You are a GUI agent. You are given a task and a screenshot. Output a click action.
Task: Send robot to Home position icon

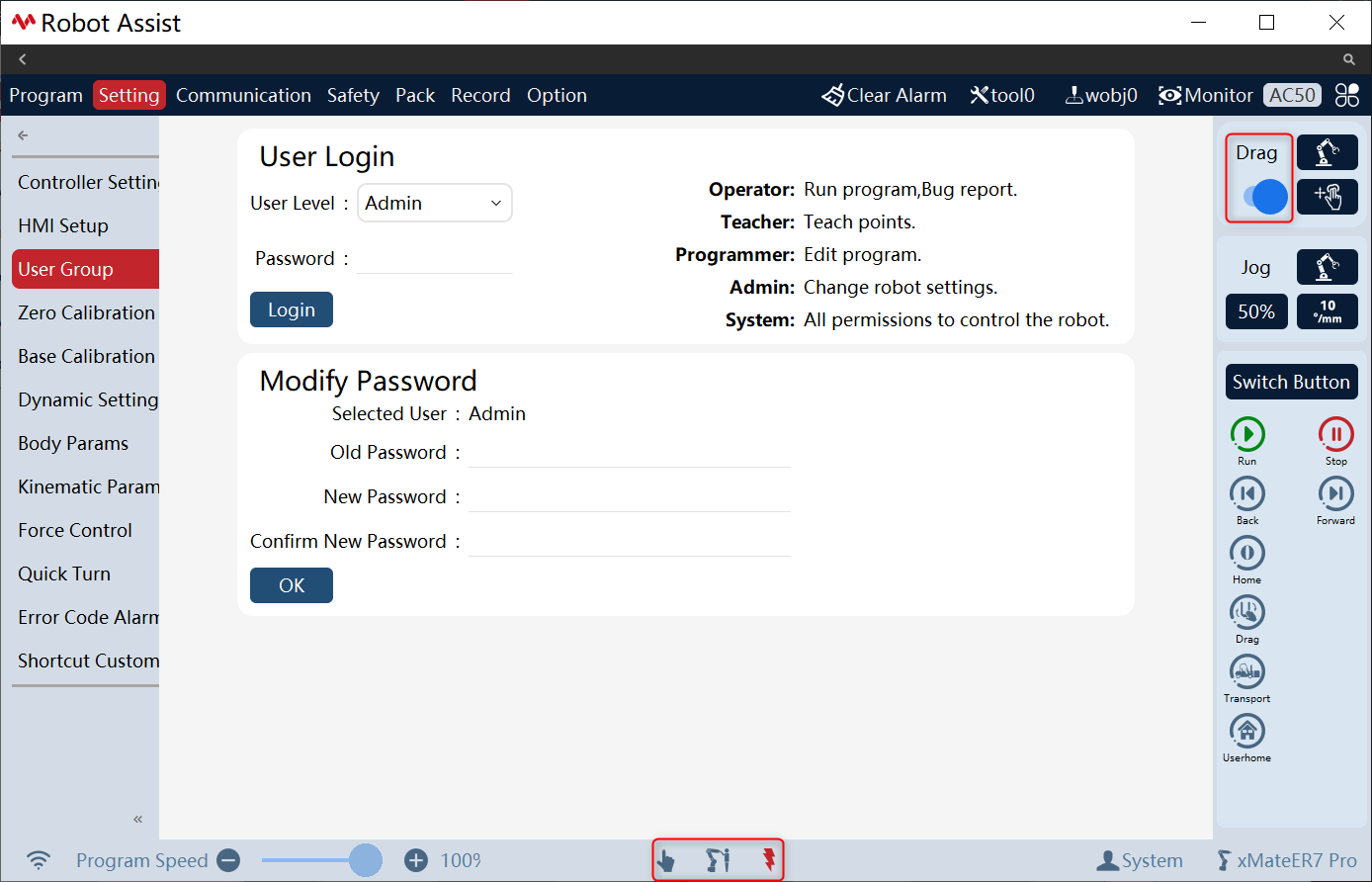coord(1247,553)
